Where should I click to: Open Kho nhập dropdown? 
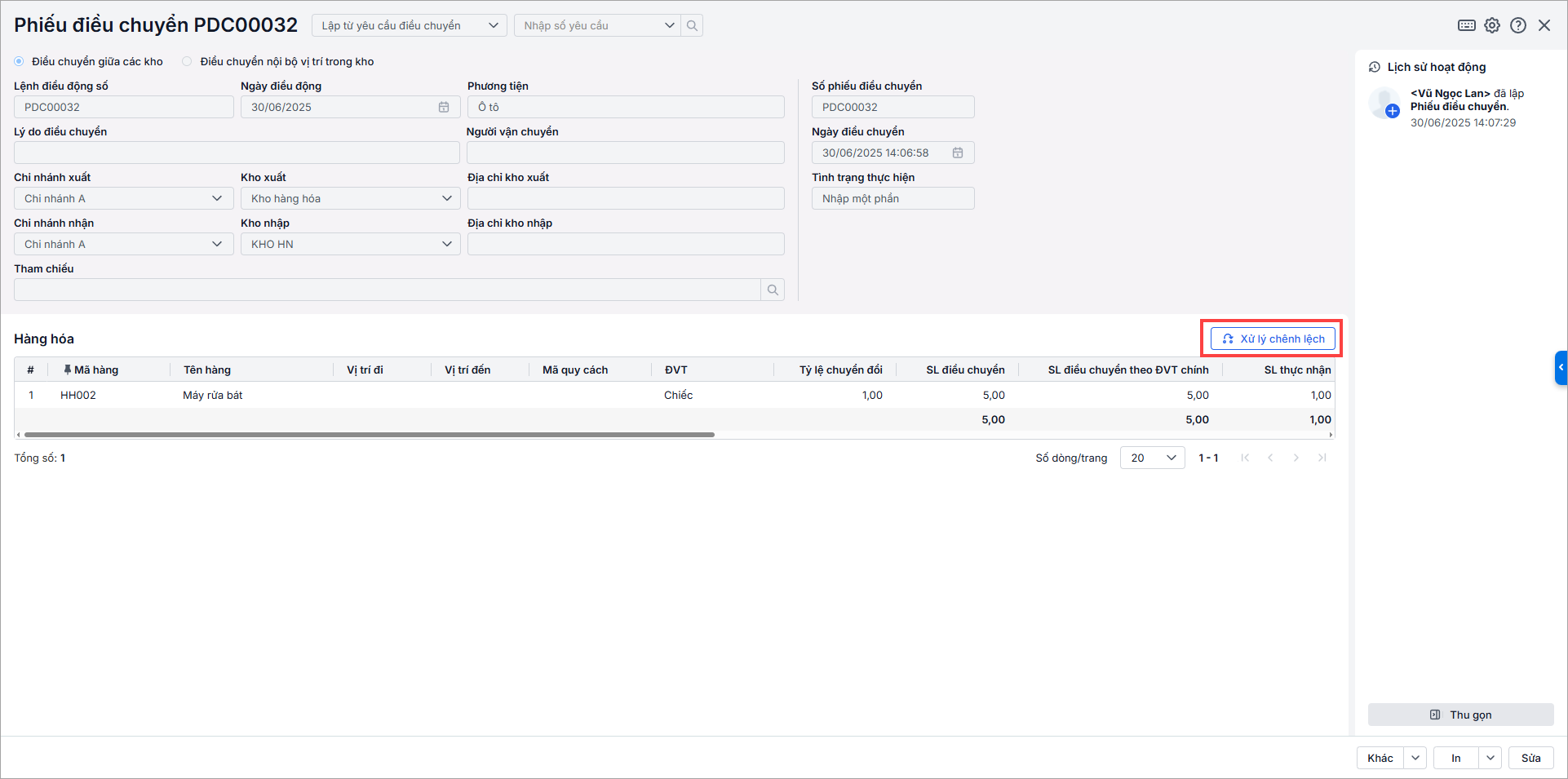coord(351,244)
